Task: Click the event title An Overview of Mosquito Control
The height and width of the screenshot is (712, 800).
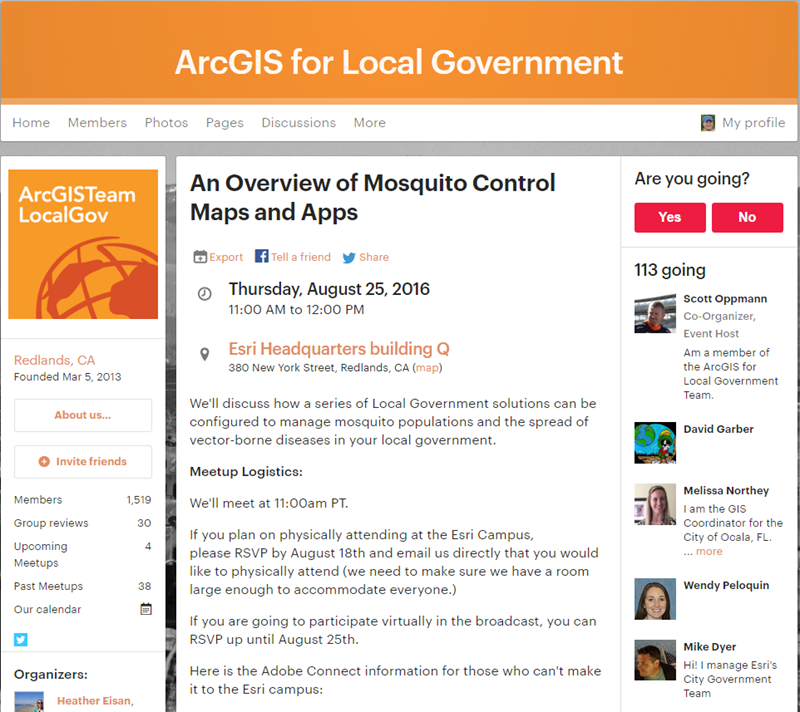Action: (x=372, y=197)
